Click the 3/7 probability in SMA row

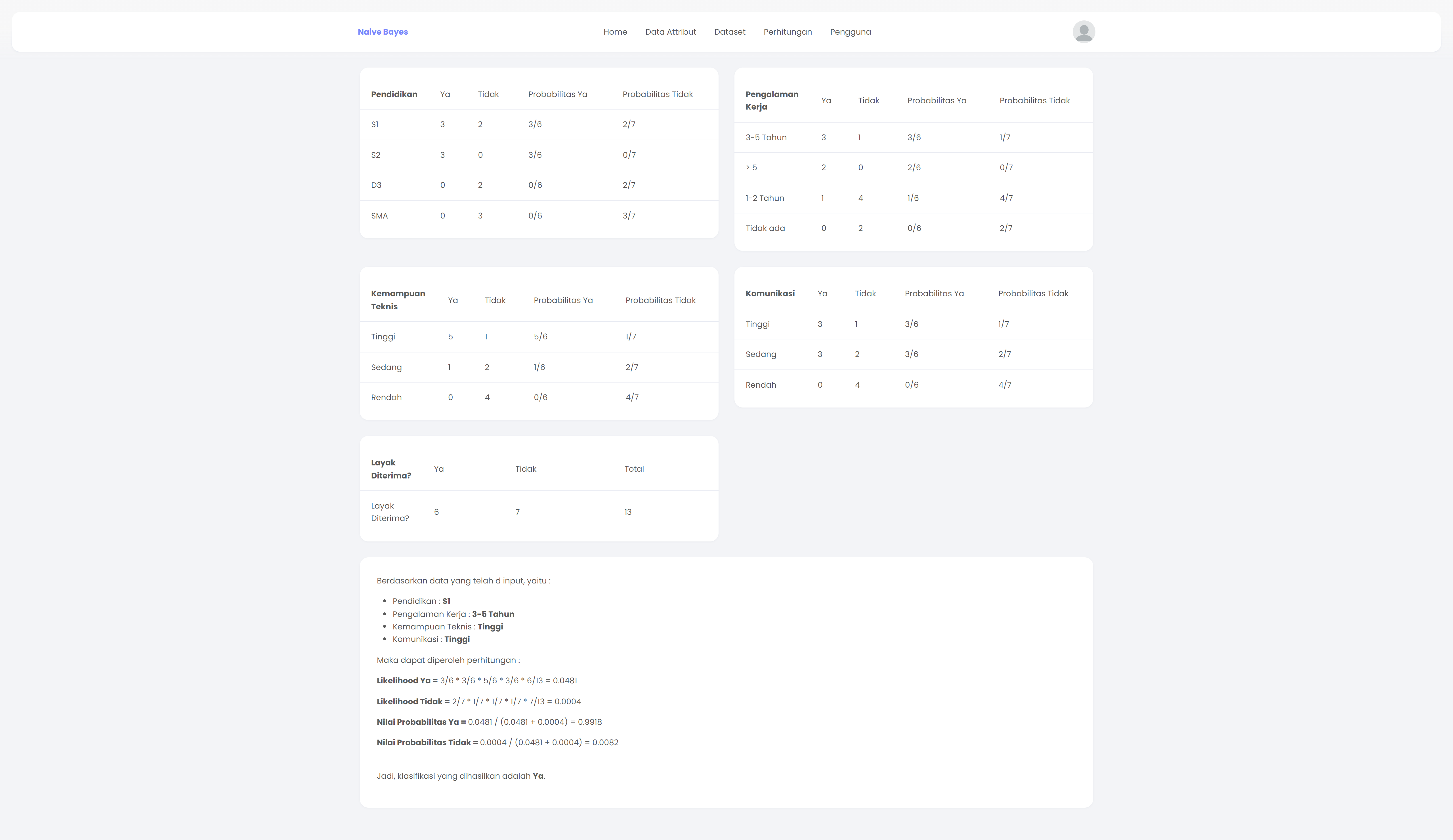tap(629, 216)
